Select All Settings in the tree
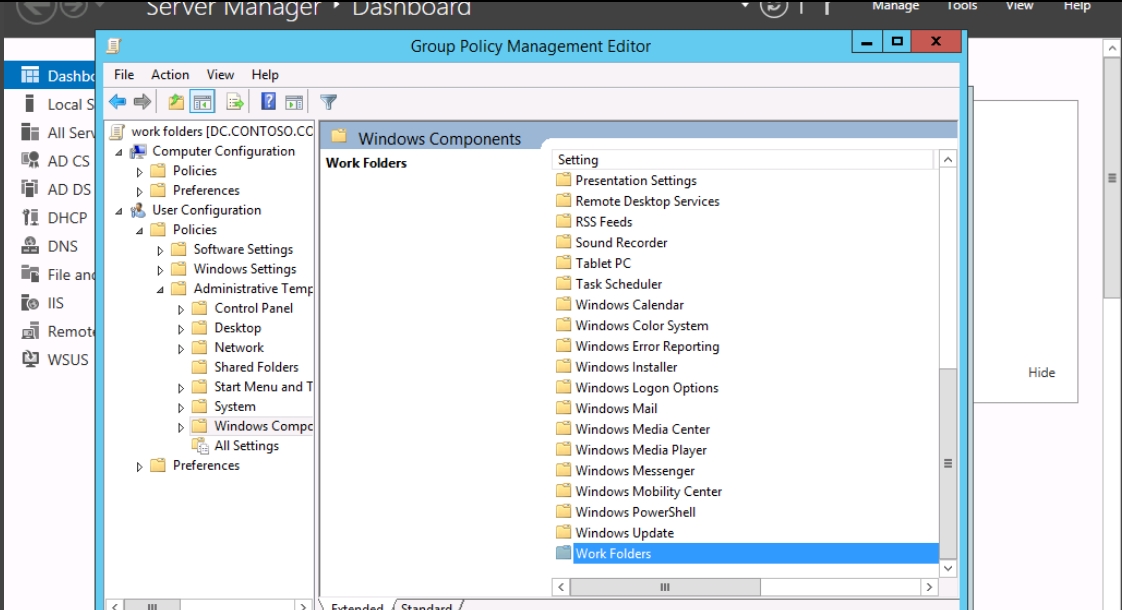The image size is (1122, 610). tap(246, 446)
